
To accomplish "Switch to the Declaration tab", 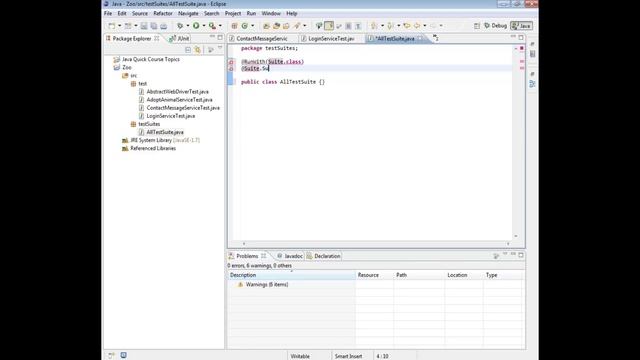I will 324,256.
